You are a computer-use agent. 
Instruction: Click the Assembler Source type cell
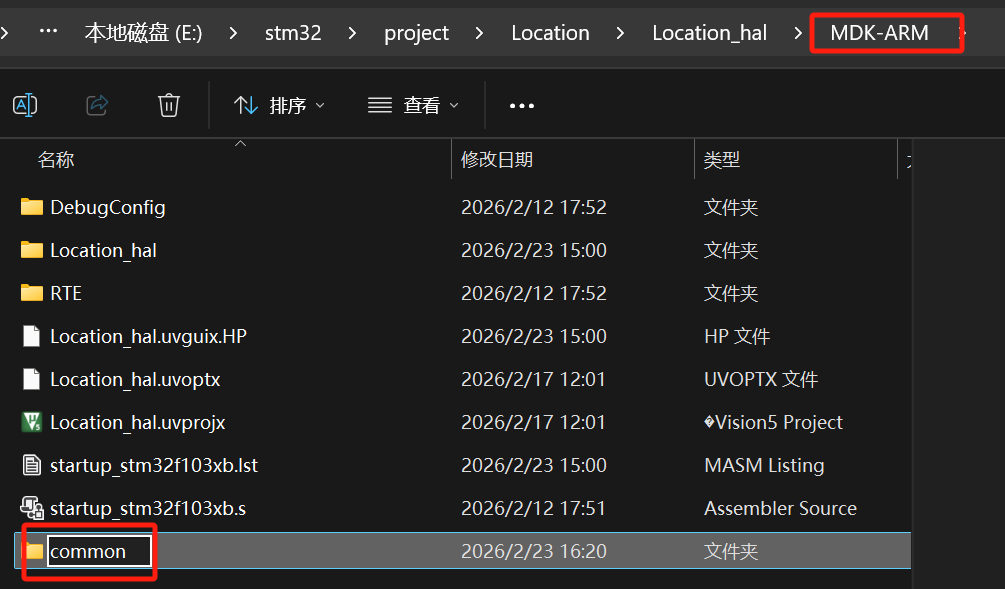pos(780,508)
